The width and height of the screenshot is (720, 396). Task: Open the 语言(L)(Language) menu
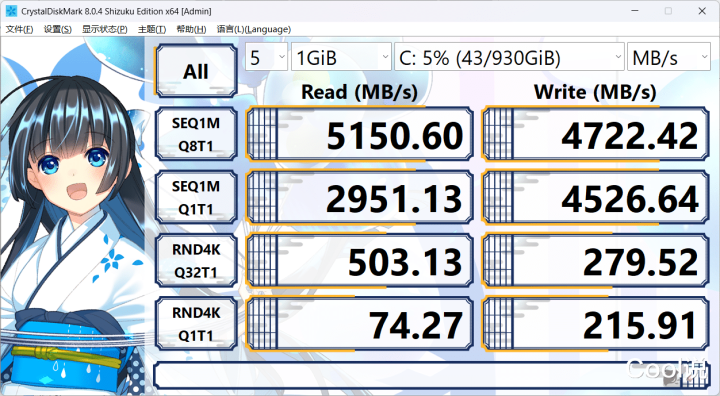pos(253,29)
